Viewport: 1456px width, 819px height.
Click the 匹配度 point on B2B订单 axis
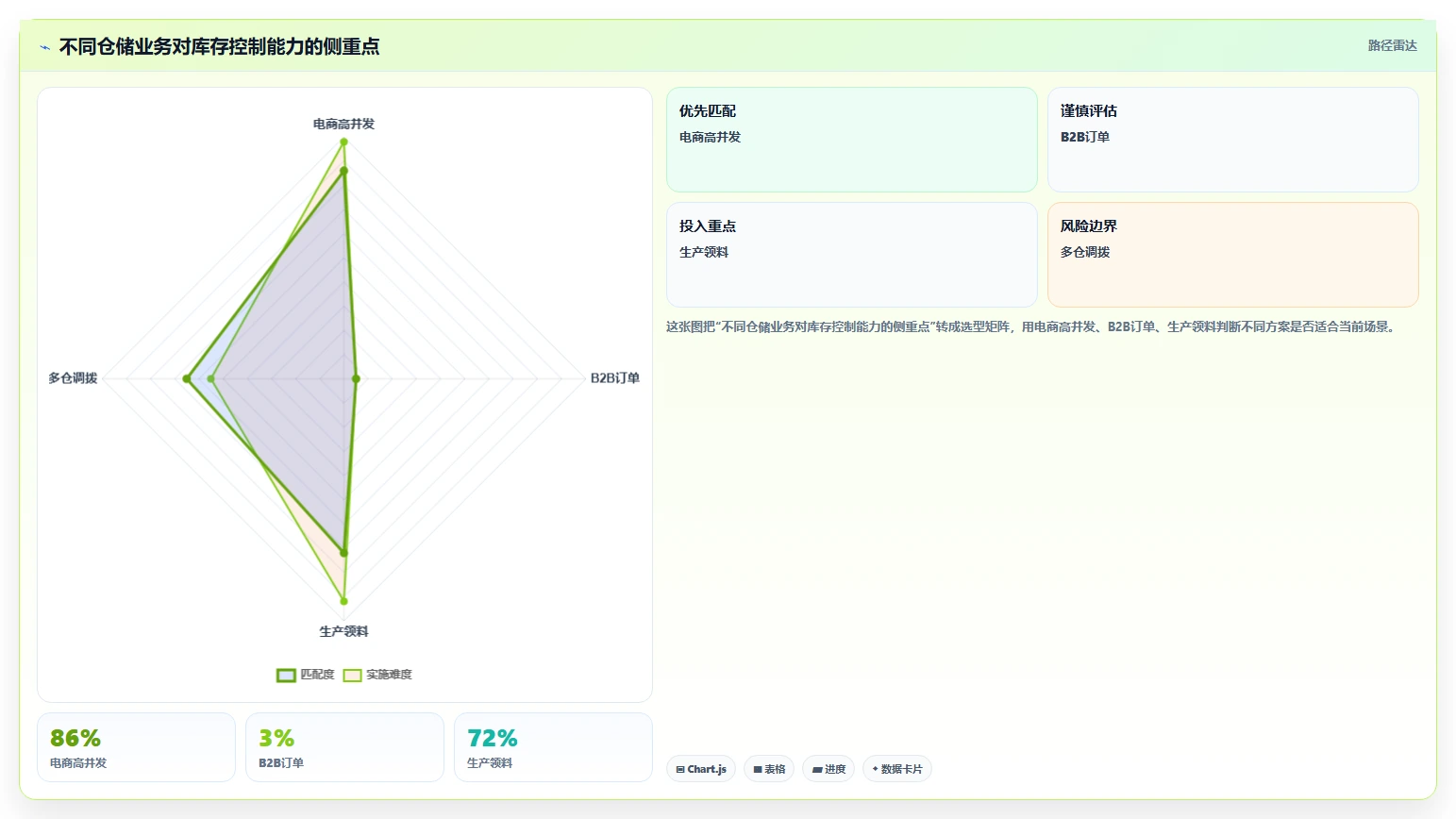[x=356, y=378]
